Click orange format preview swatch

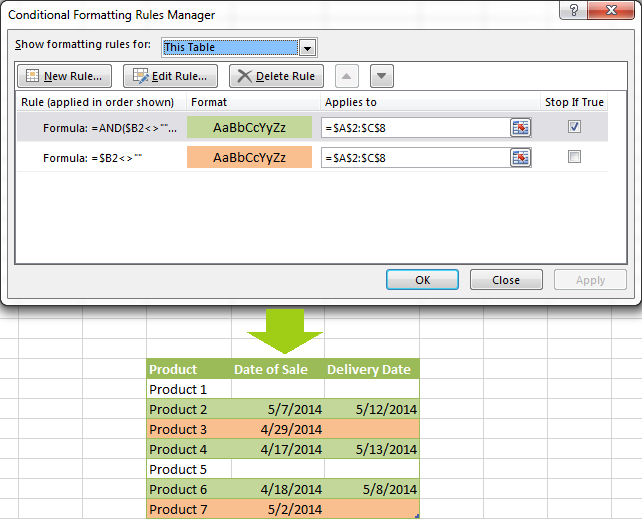(249, 157)
